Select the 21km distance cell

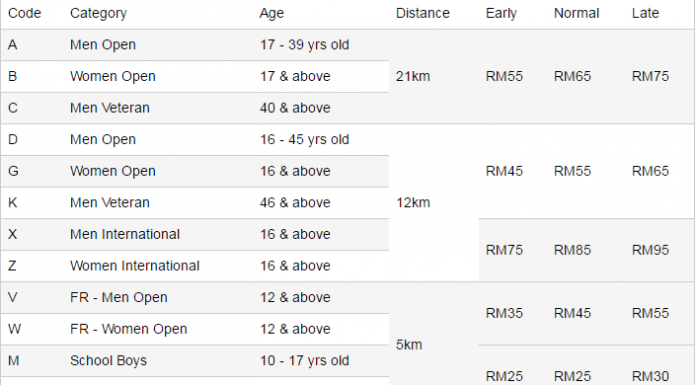tap(434, 76)
